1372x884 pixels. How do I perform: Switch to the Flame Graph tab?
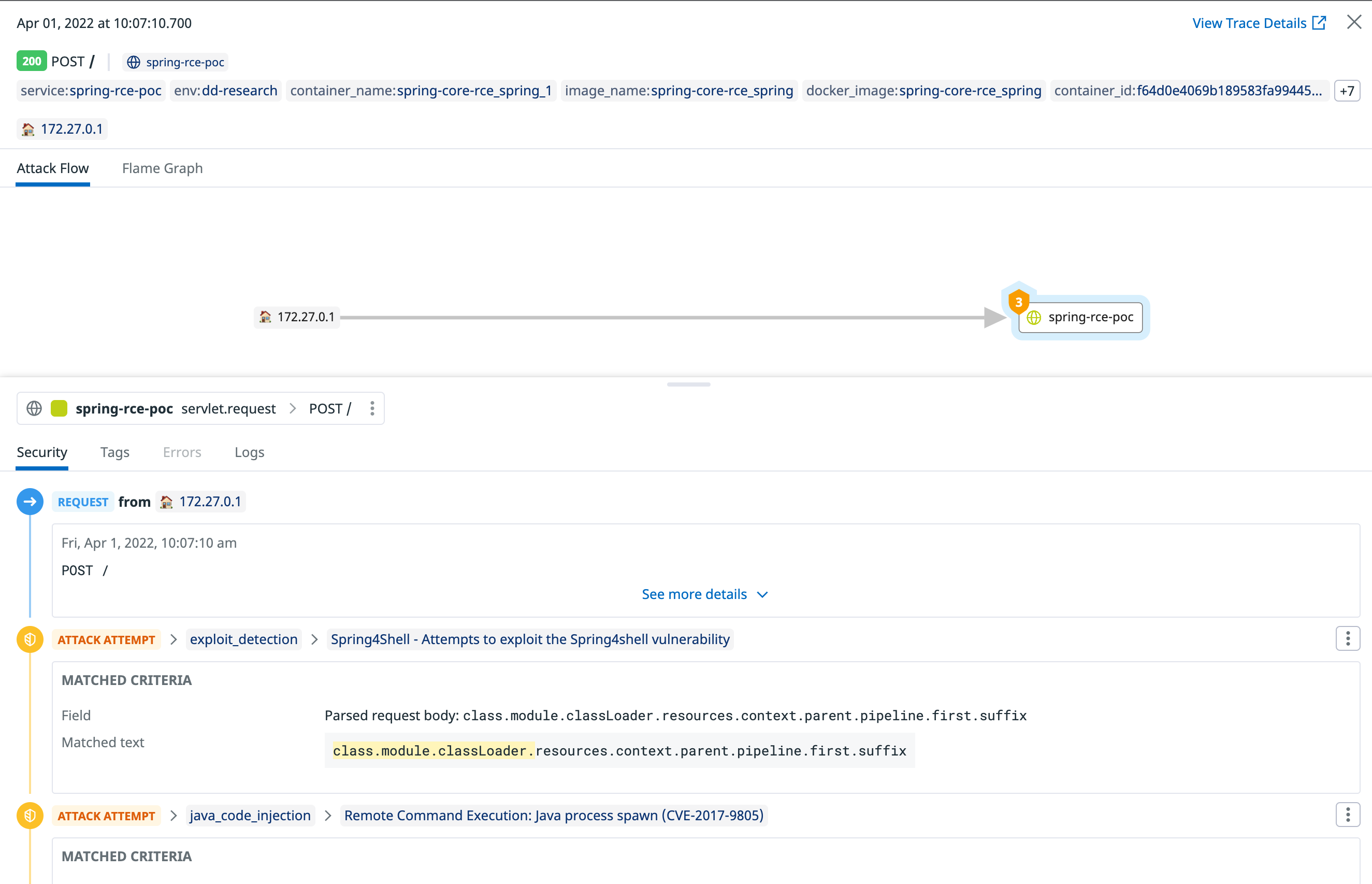[162, 168]
